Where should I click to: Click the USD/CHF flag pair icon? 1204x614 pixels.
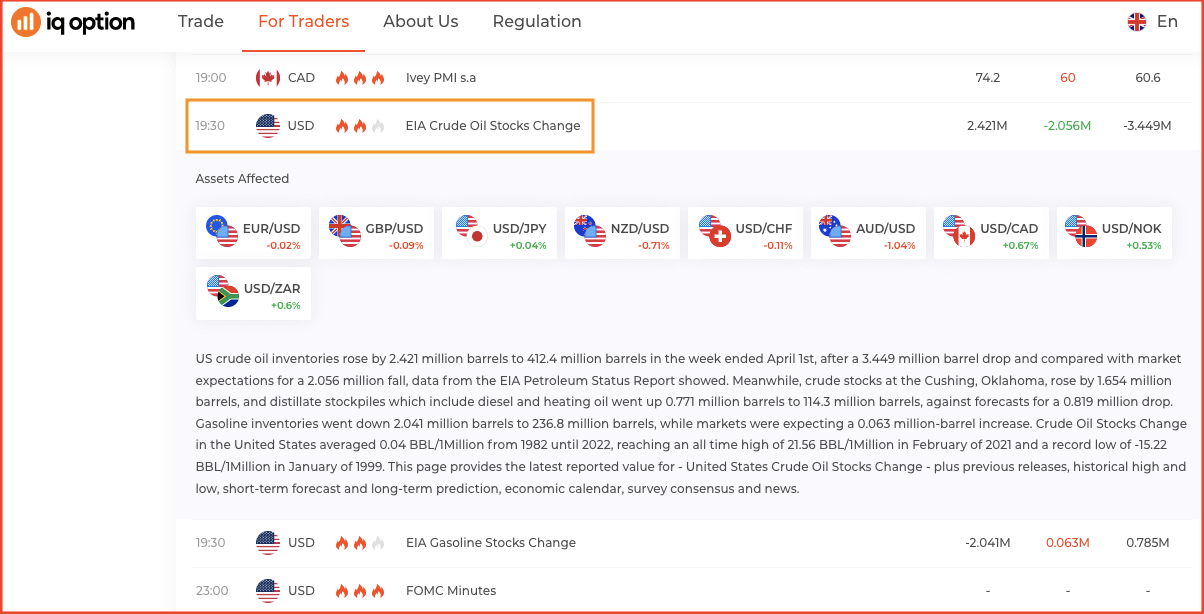click(x=715, y=231)
